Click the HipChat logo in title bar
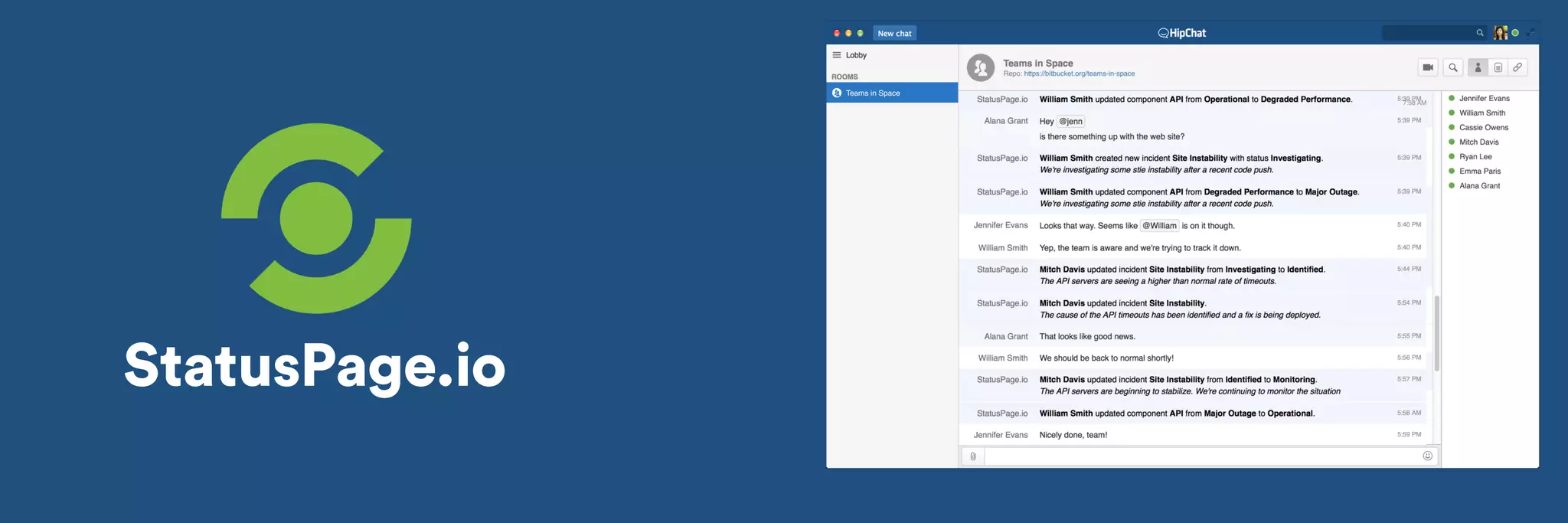This screenshot has height=523, width=1568. coord(1182,33)
